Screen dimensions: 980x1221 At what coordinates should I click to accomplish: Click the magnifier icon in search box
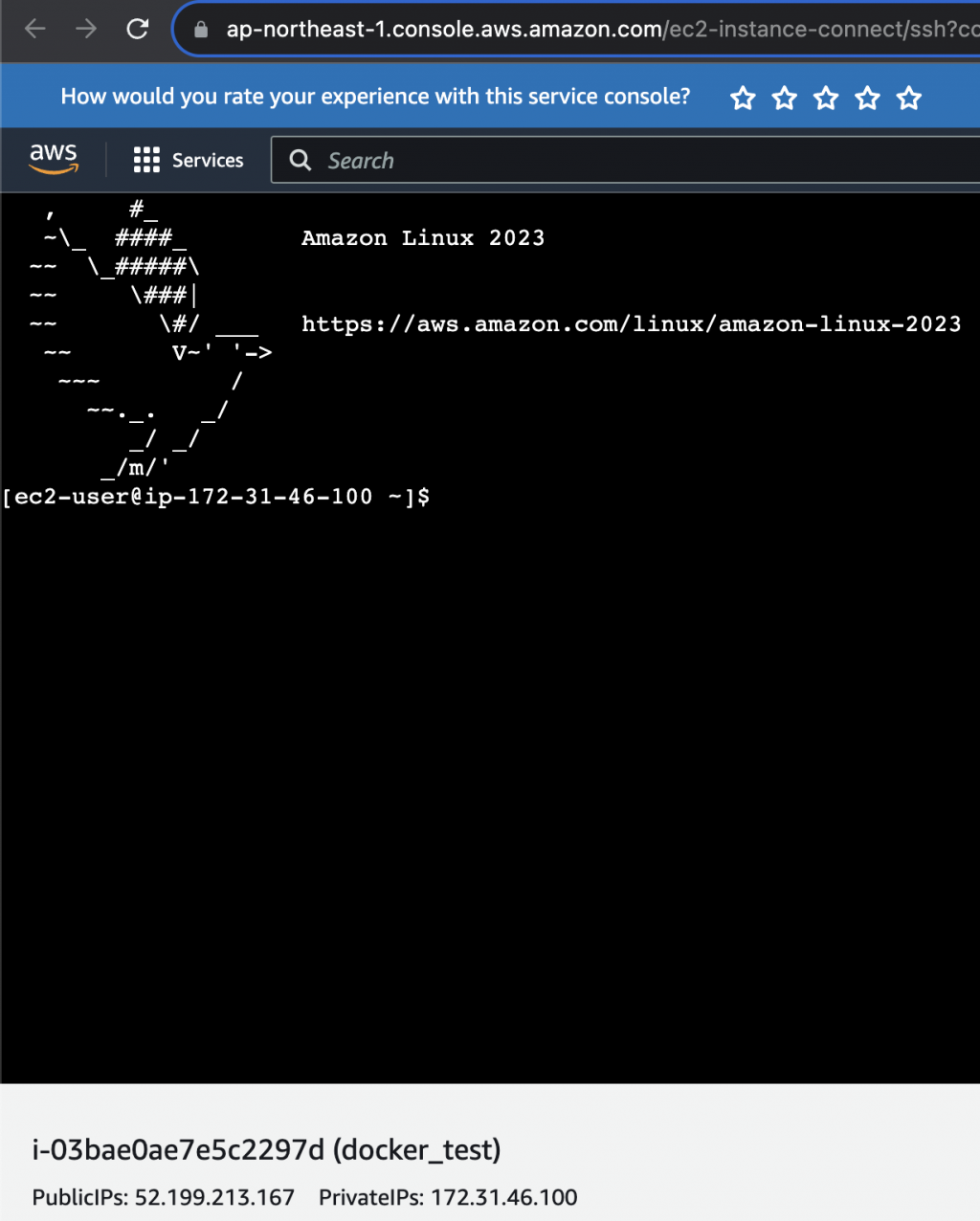tap(301, 160)
